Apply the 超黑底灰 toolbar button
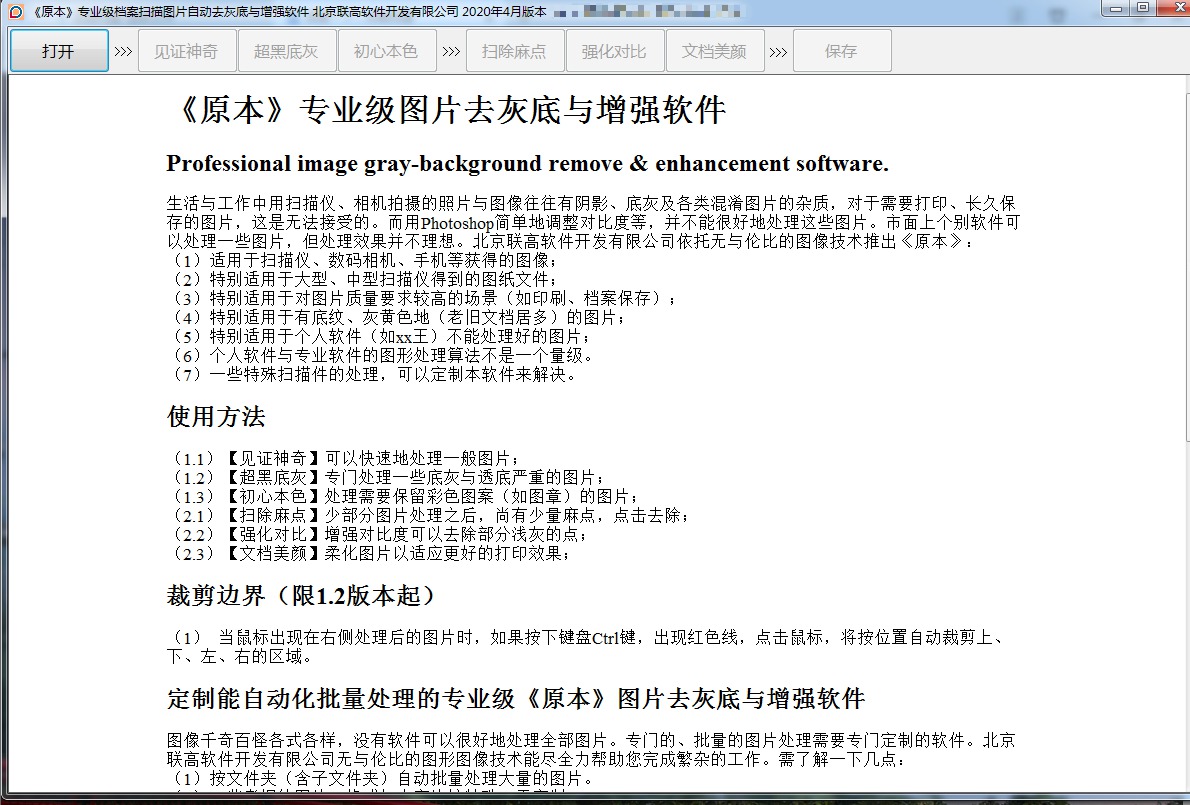Viewport: 1190px width, 805px height. tap(287, 51)
